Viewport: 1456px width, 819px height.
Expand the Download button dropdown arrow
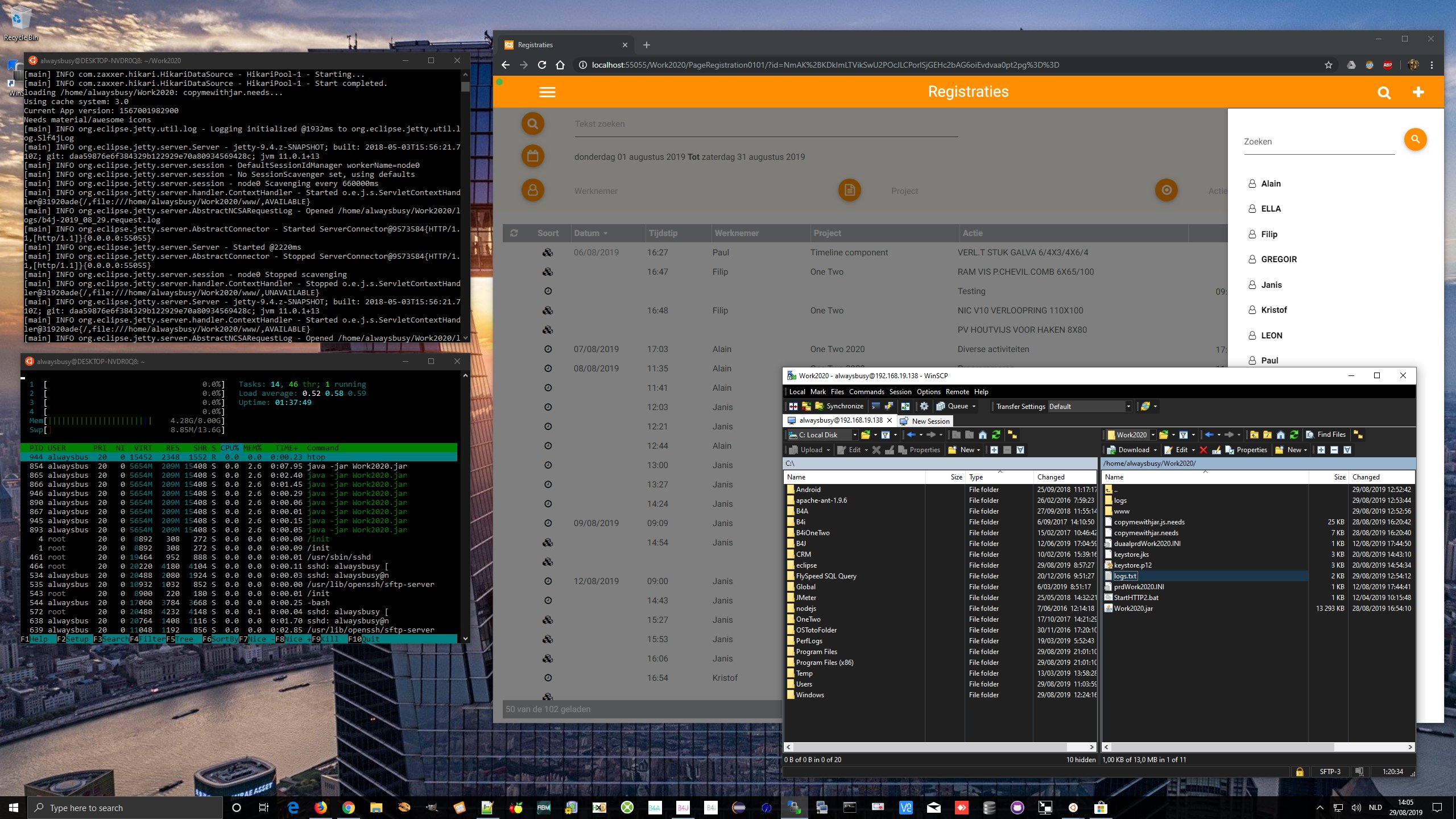click(x=1155, y=450)
